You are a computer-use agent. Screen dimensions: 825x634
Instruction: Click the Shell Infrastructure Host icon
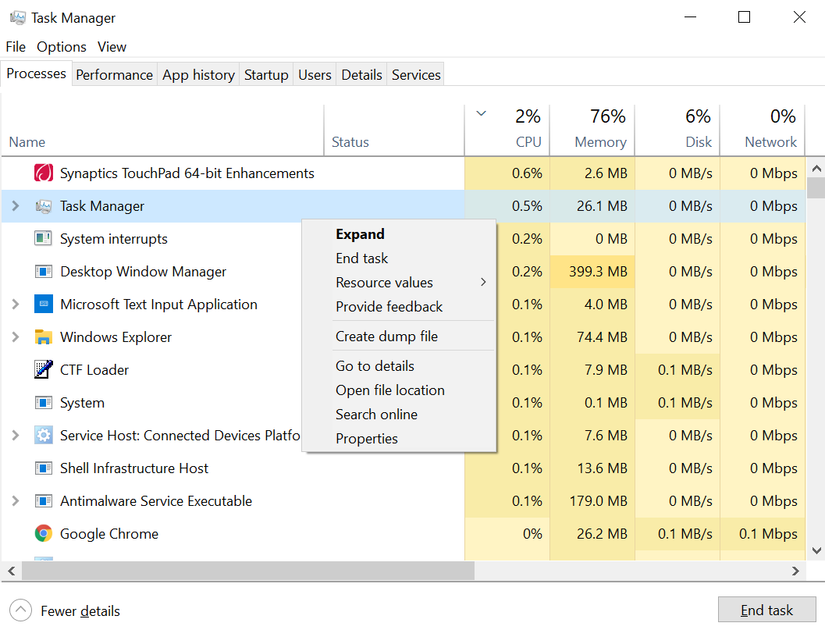42,468
